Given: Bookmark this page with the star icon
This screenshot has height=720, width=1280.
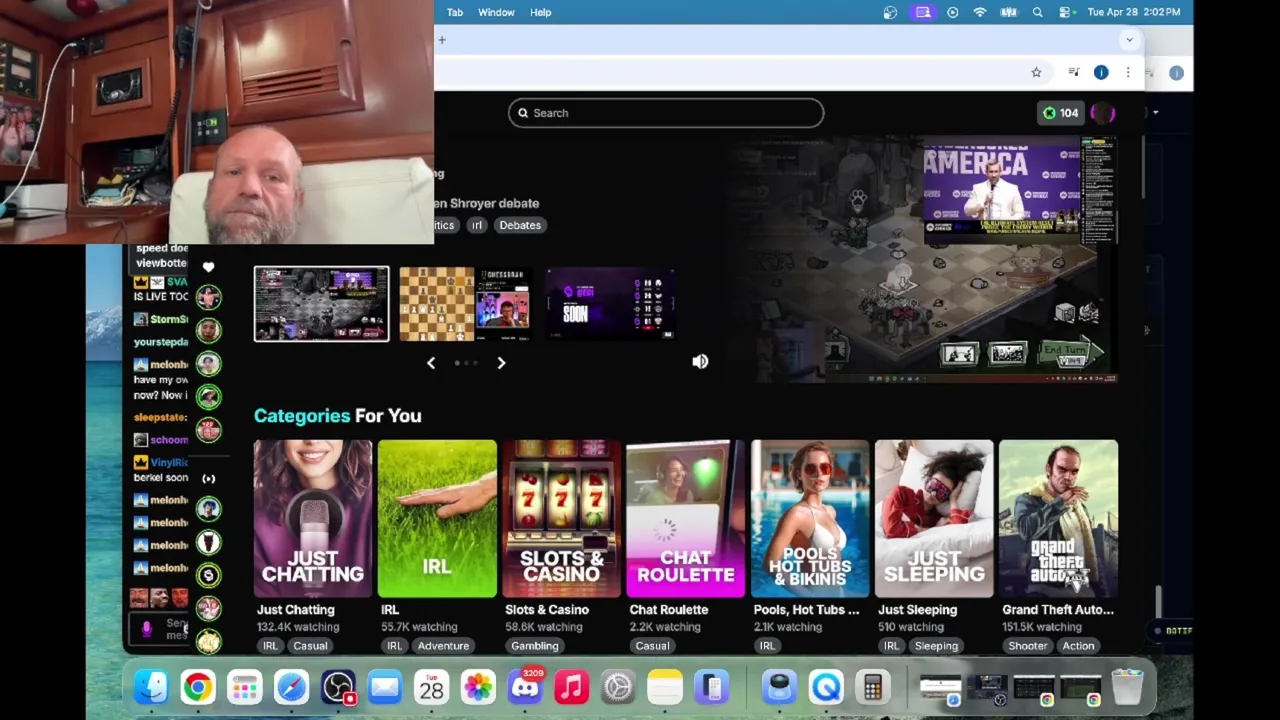Looking at the screenshot, I should pos(1036,72).
